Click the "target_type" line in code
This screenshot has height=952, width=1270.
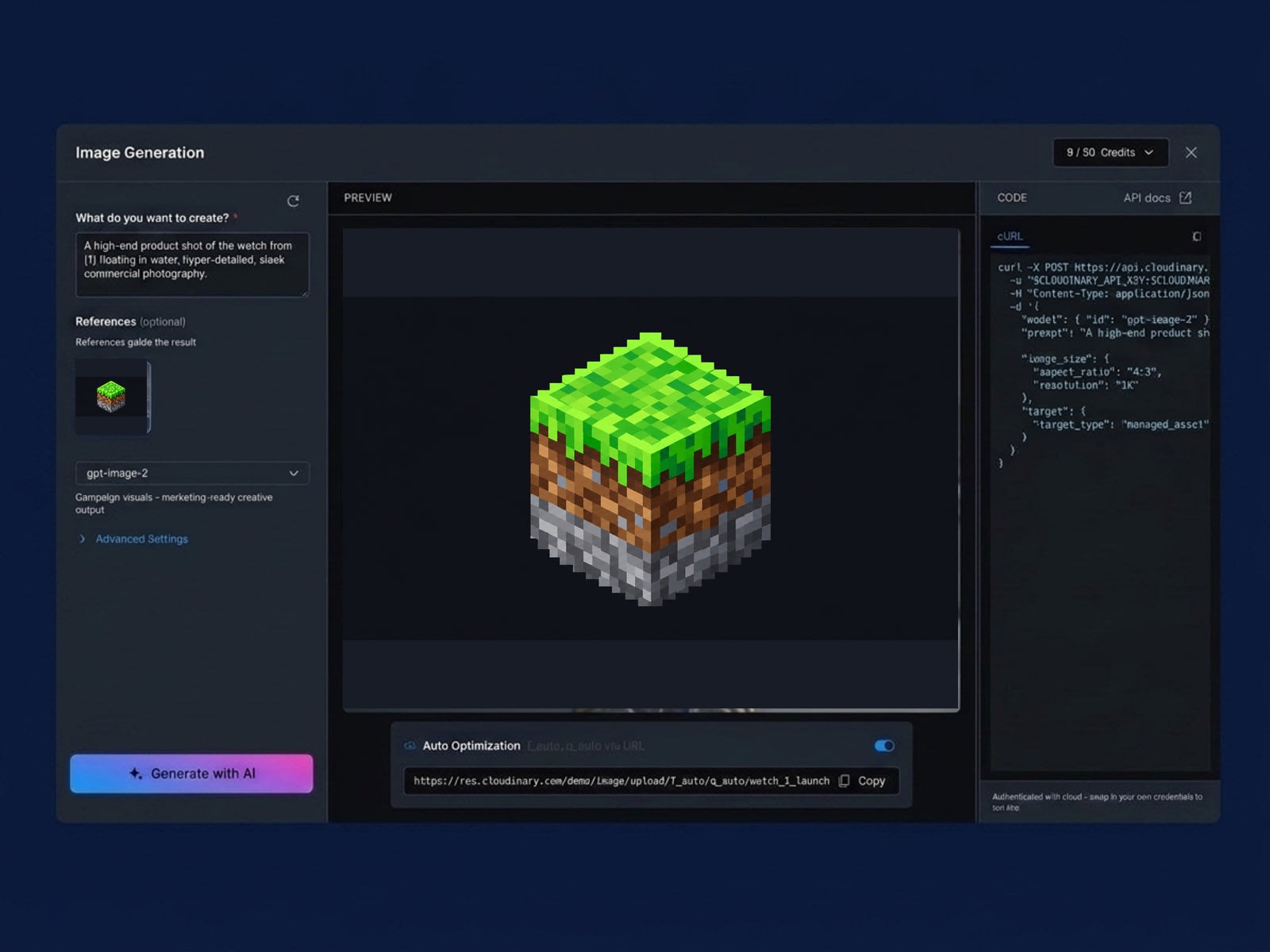pos(1120,424)
